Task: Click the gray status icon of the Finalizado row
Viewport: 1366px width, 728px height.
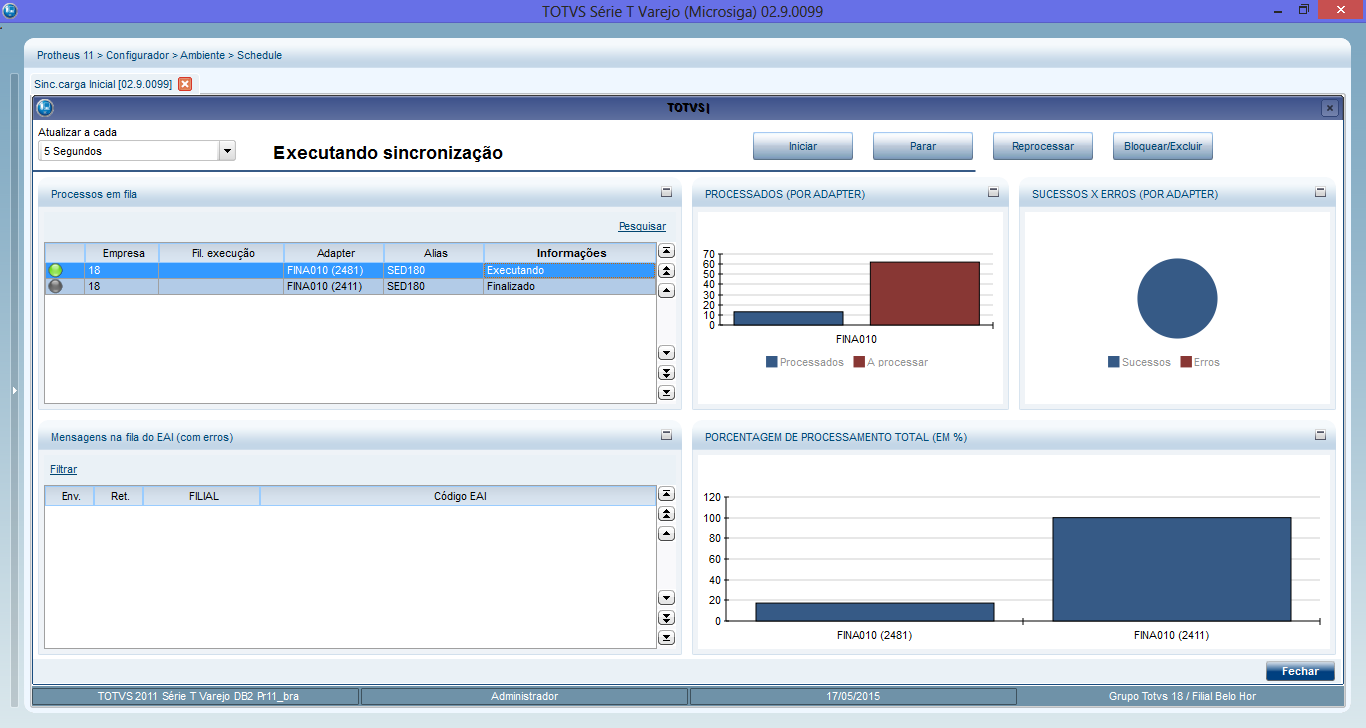Action: click(x=55, y=286)
